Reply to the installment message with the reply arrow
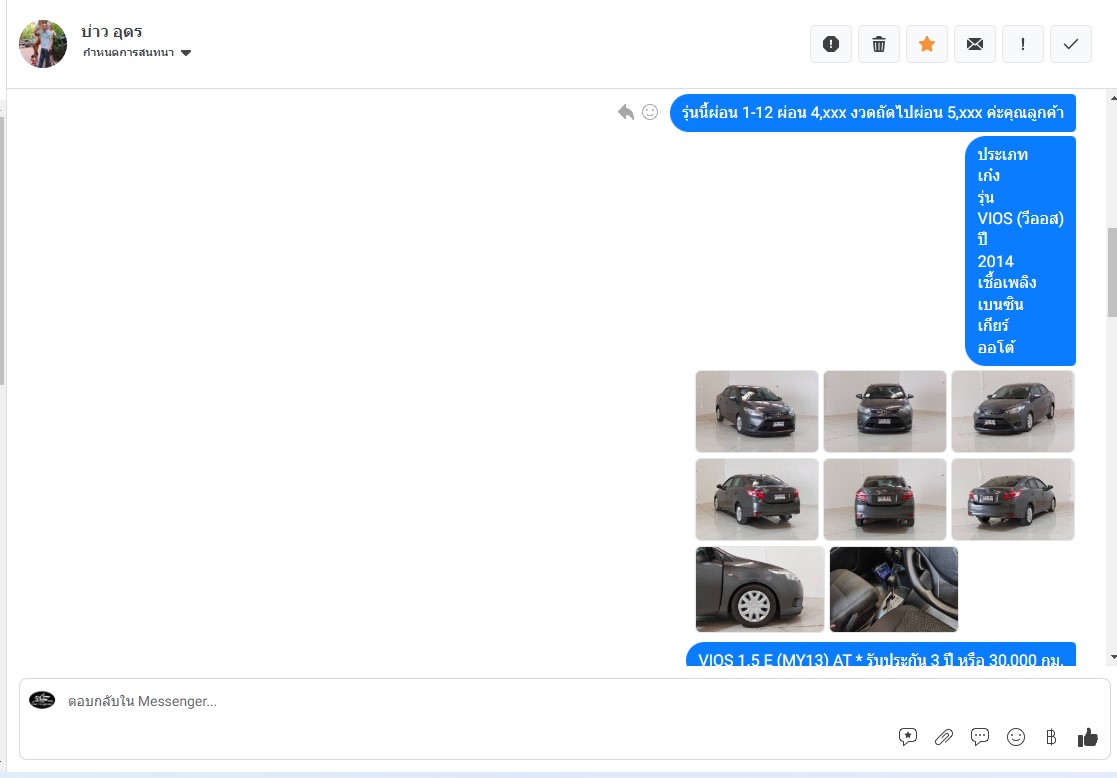1117x778 pixels. click(x=625, y=112)
